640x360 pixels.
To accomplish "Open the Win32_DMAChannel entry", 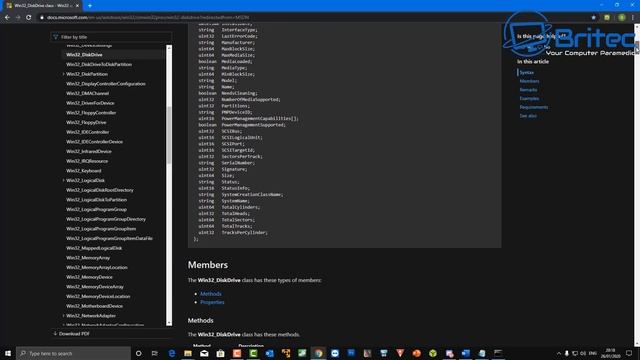I will click(87, 93).
